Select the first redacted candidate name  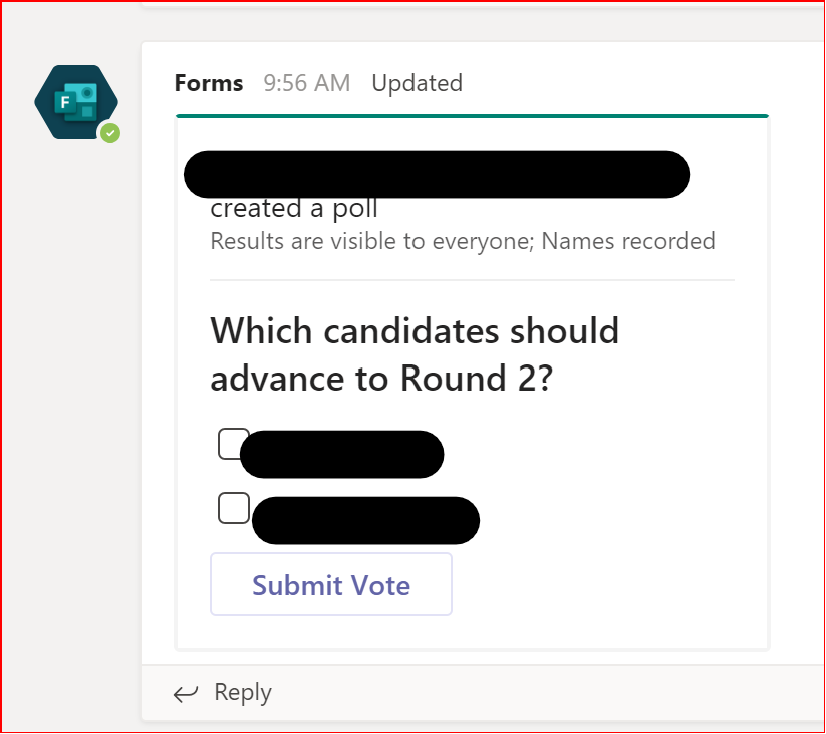(343, 453)
